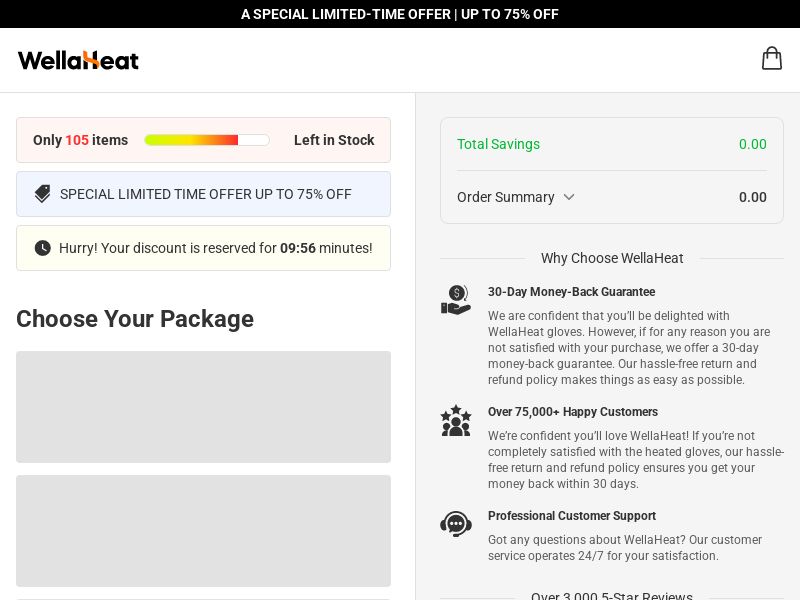Click the price tag offer icon
This screenshot has height=600, width=800.
[42, 194]
